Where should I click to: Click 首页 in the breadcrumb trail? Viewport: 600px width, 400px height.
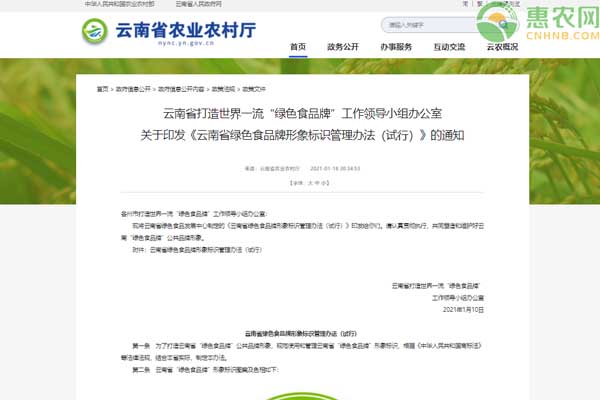[x=102, y=89]
